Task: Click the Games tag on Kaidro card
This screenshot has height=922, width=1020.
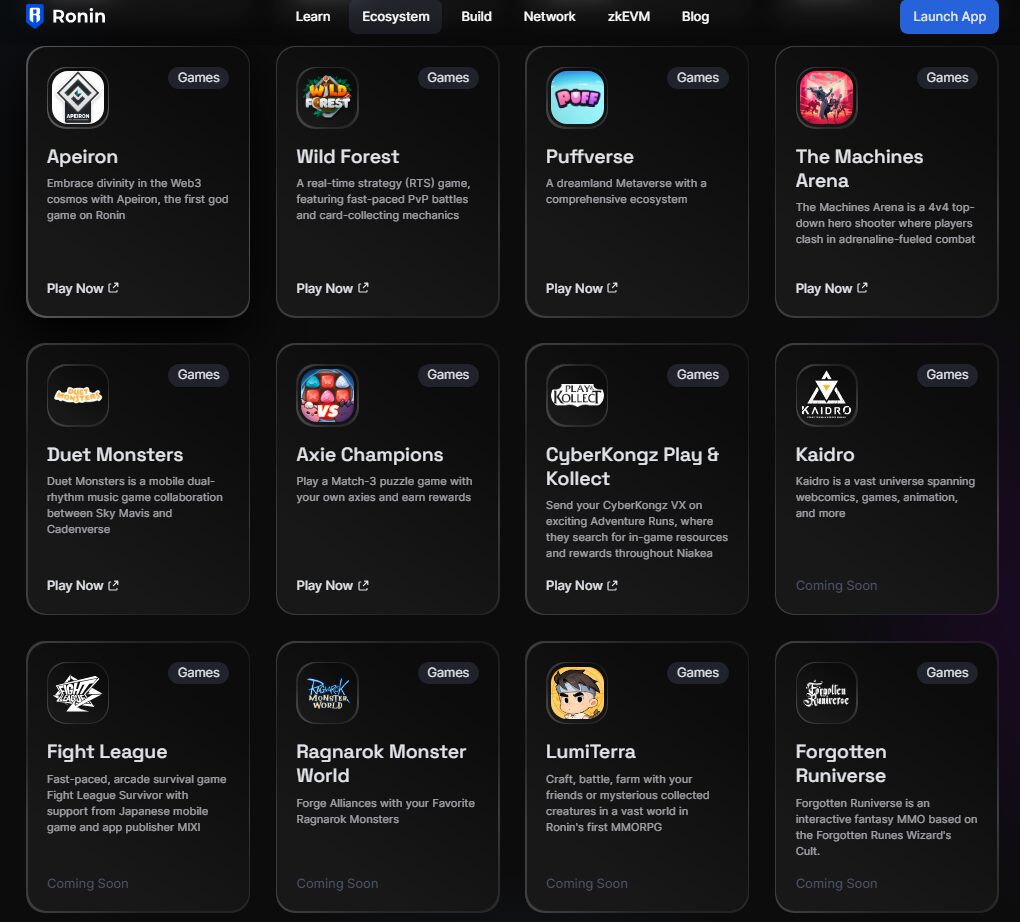Action: [x=947, y=375]
